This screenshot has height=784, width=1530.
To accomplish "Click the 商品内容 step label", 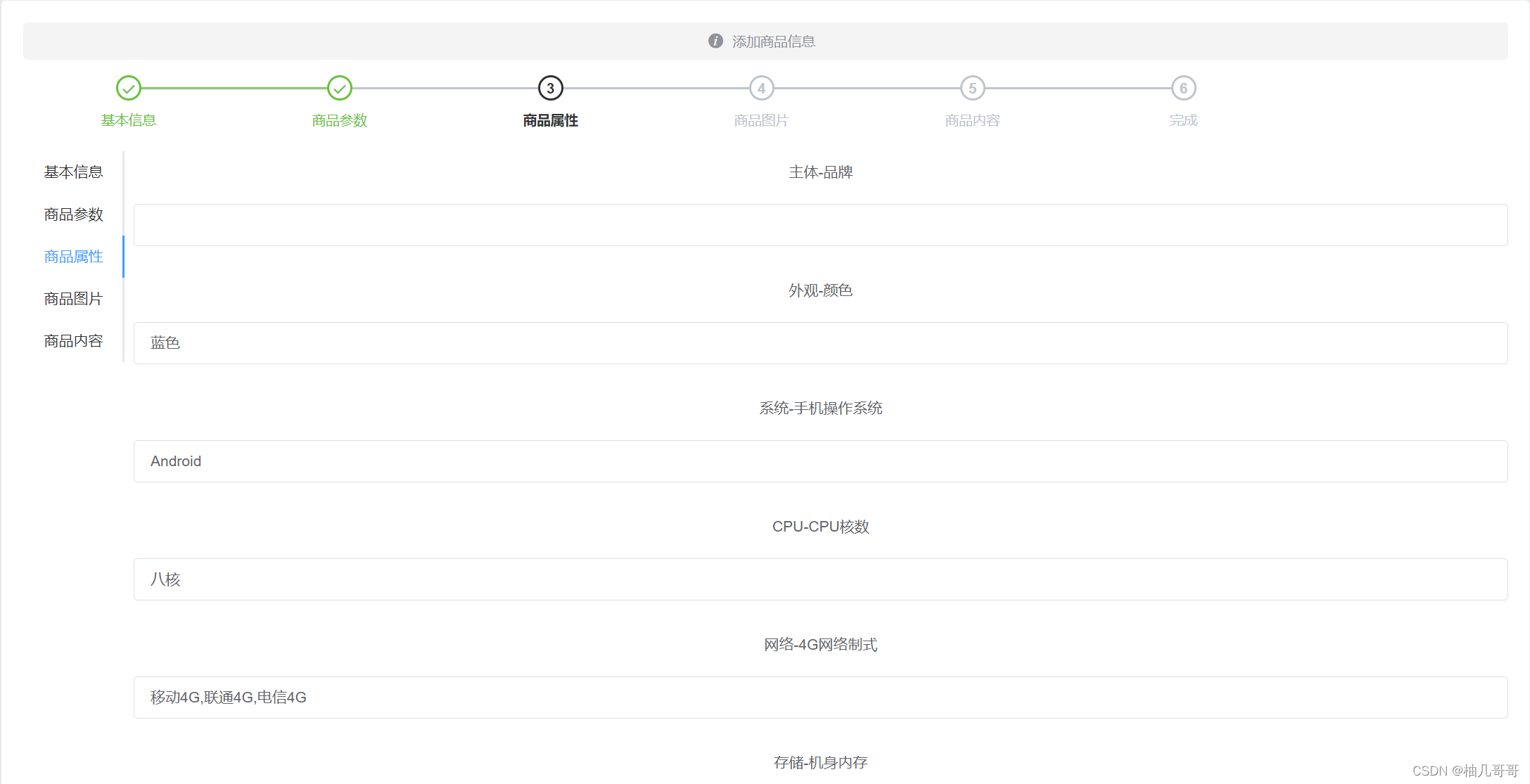I will point(973,120).
